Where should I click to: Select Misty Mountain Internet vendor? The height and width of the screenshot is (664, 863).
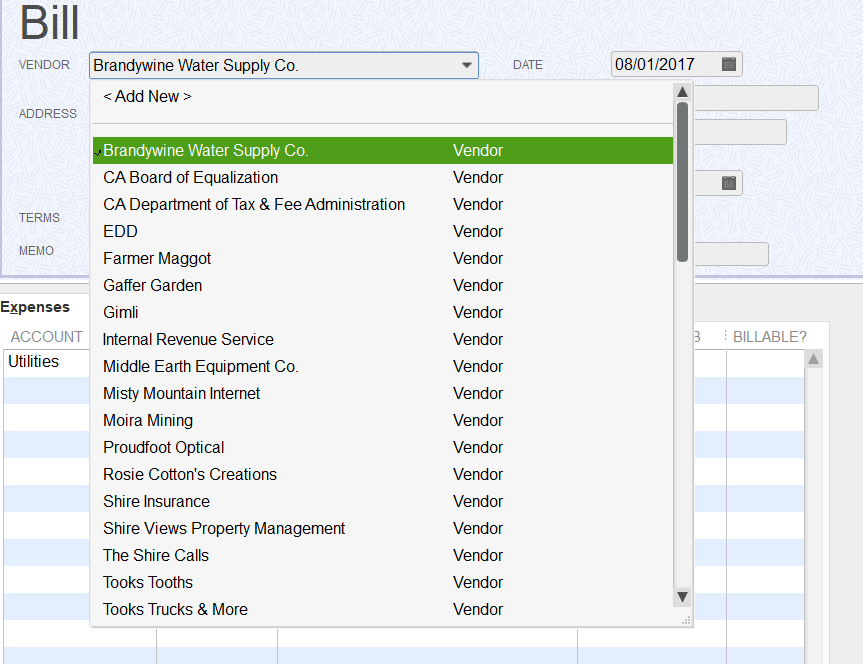click(383, 393)
